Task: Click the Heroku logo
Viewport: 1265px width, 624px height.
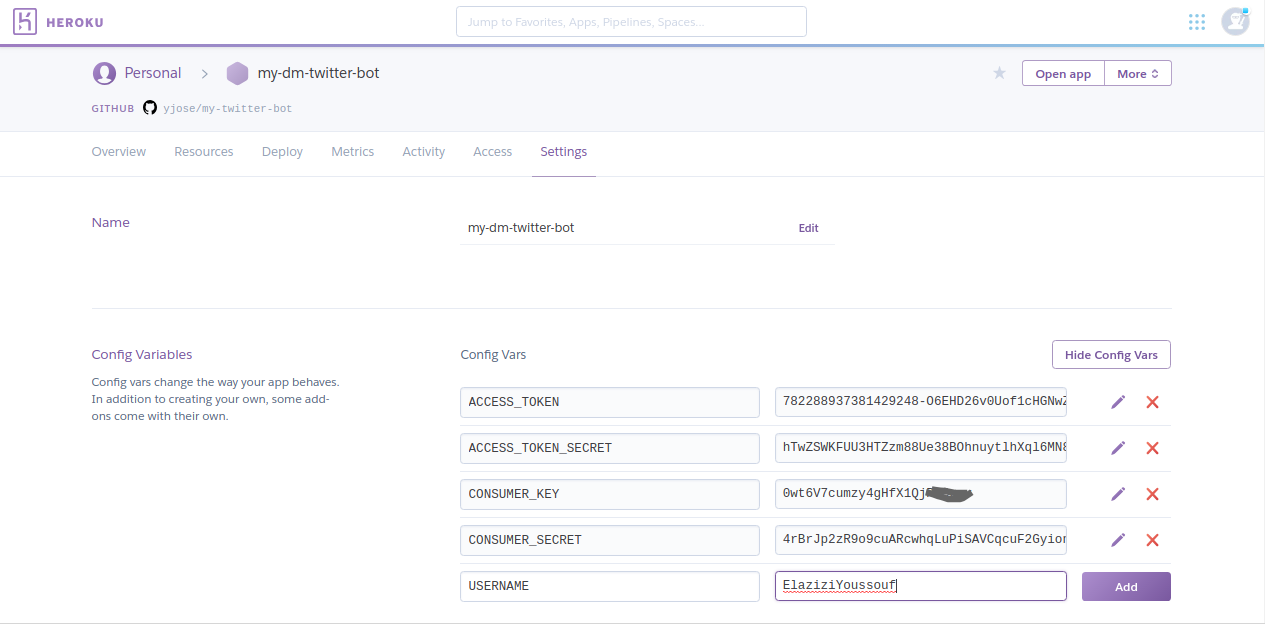Action: [x=24, y=20]
